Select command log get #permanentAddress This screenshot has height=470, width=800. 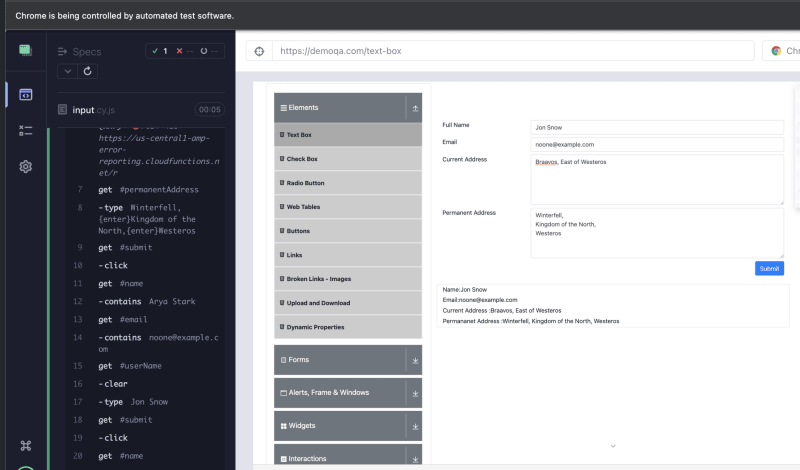[145, 190]
